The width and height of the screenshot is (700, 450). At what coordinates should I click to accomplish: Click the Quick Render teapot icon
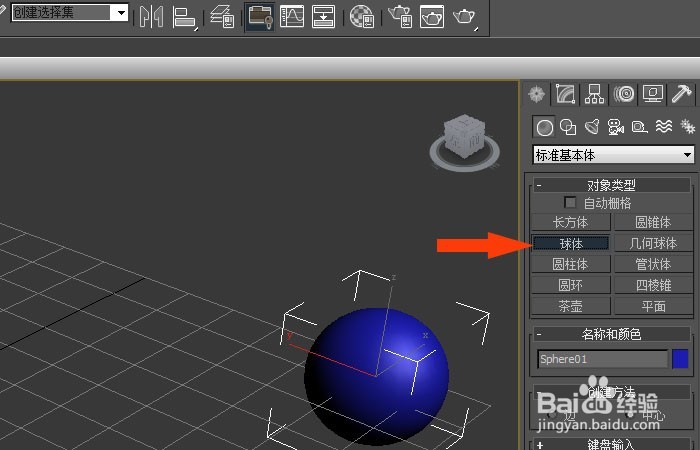pyautogui.click(x=465, y=17)
